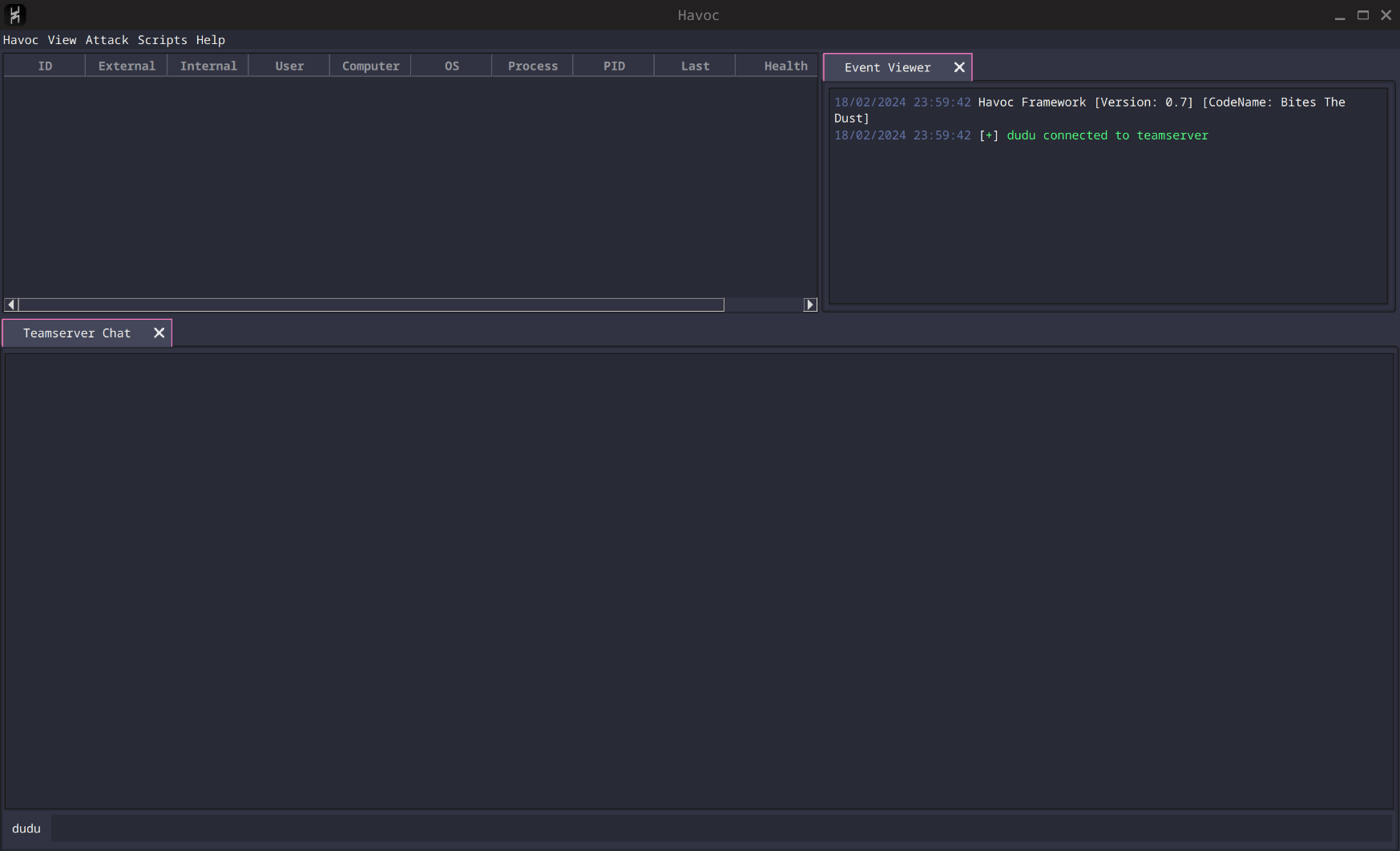Click session table scroll left arrow
The width and height of the screenshot is (1400, 851).
coord(10,305)
